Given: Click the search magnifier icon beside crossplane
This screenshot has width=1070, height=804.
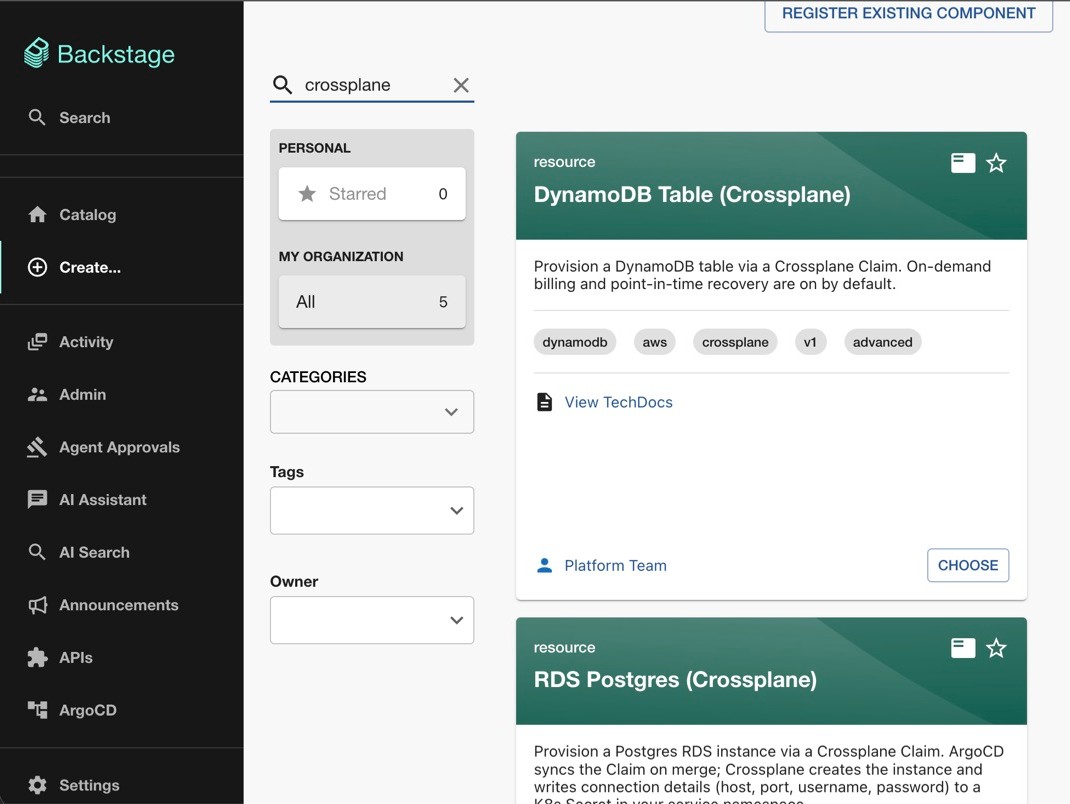Looking at the screenshot, I should 283,85.
